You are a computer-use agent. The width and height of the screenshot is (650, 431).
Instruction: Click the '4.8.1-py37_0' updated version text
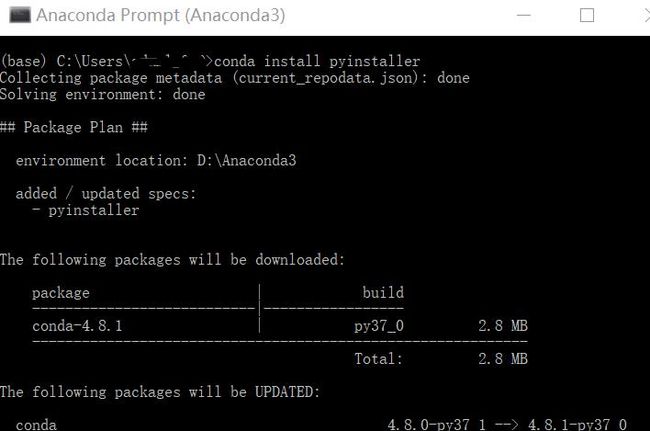pos(577,424)
